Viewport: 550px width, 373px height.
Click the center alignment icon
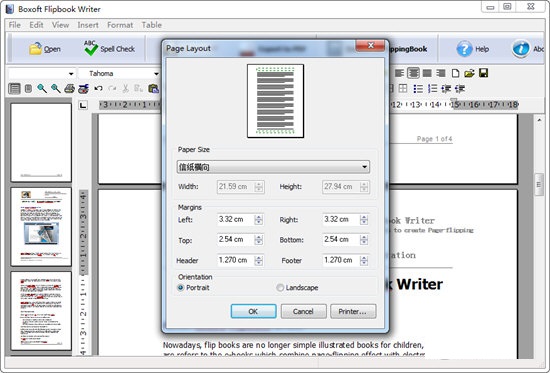(x=413, y=73)
